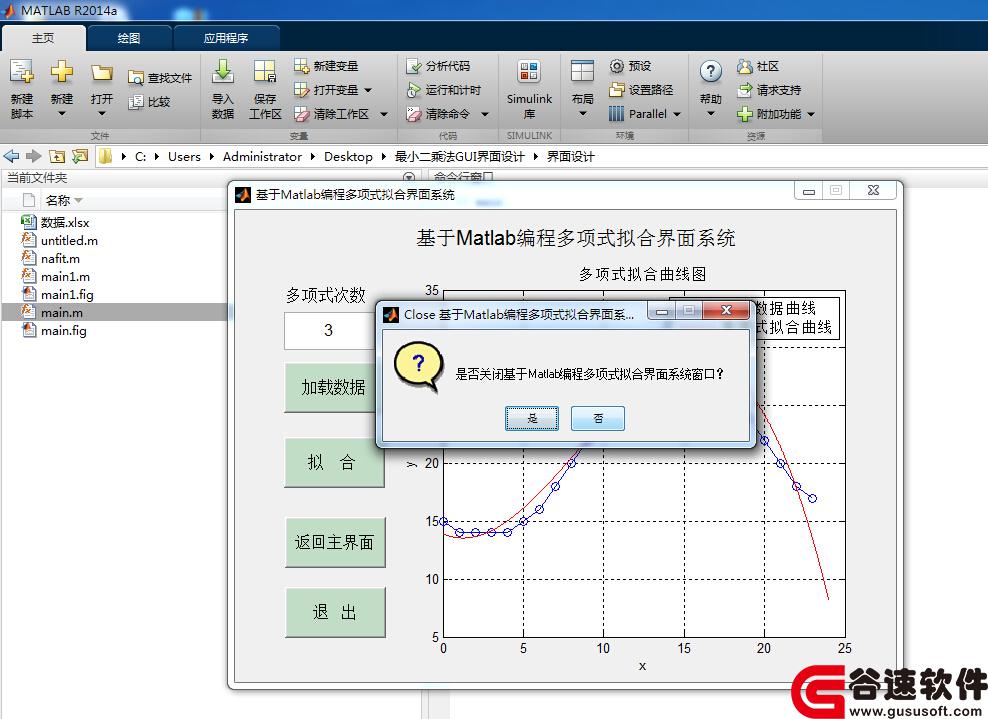The width and height of the screenshot is (988, 719).
Task: Select main1.m in the file list
Action: (x=66, y=277)
